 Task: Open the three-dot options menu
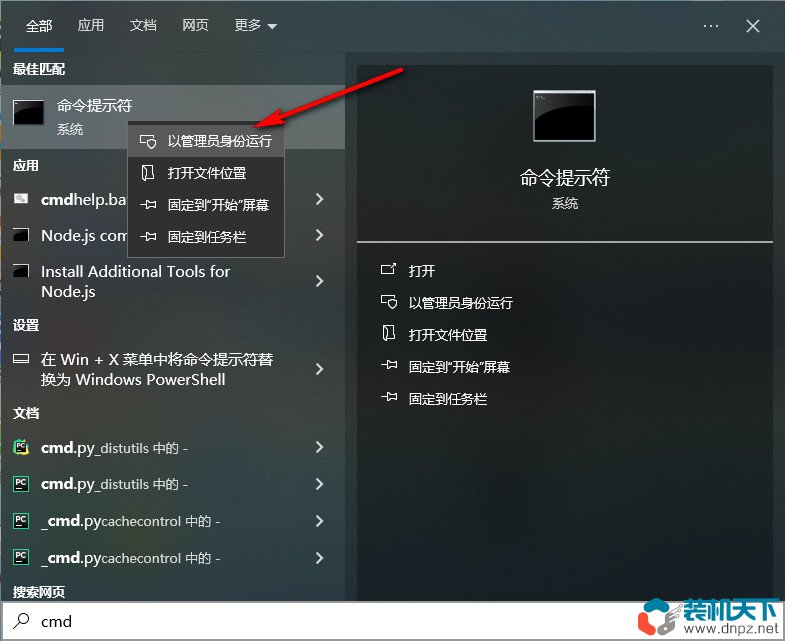point(710,26)
